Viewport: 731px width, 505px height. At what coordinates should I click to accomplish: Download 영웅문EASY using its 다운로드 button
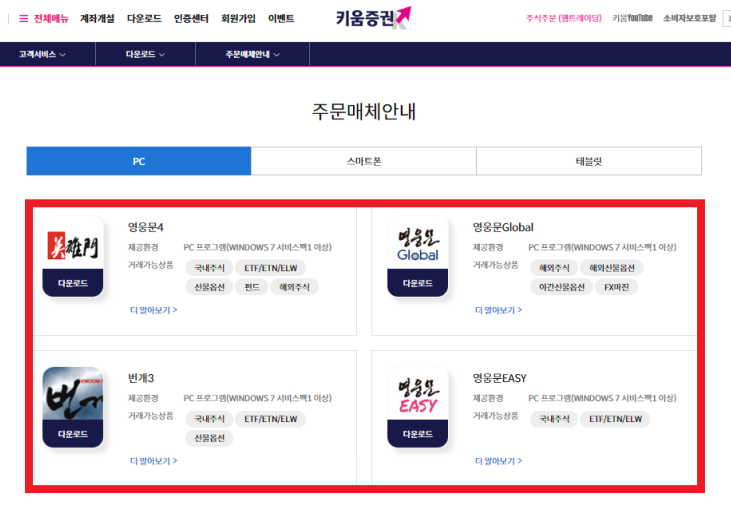[x=418, y=434]
